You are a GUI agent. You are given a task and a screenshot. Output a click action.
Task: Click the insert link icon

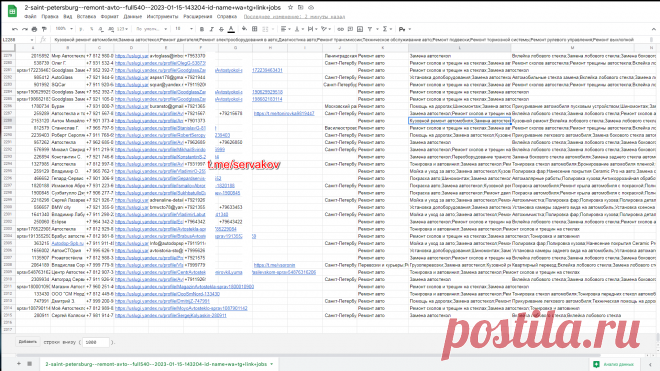341,29
